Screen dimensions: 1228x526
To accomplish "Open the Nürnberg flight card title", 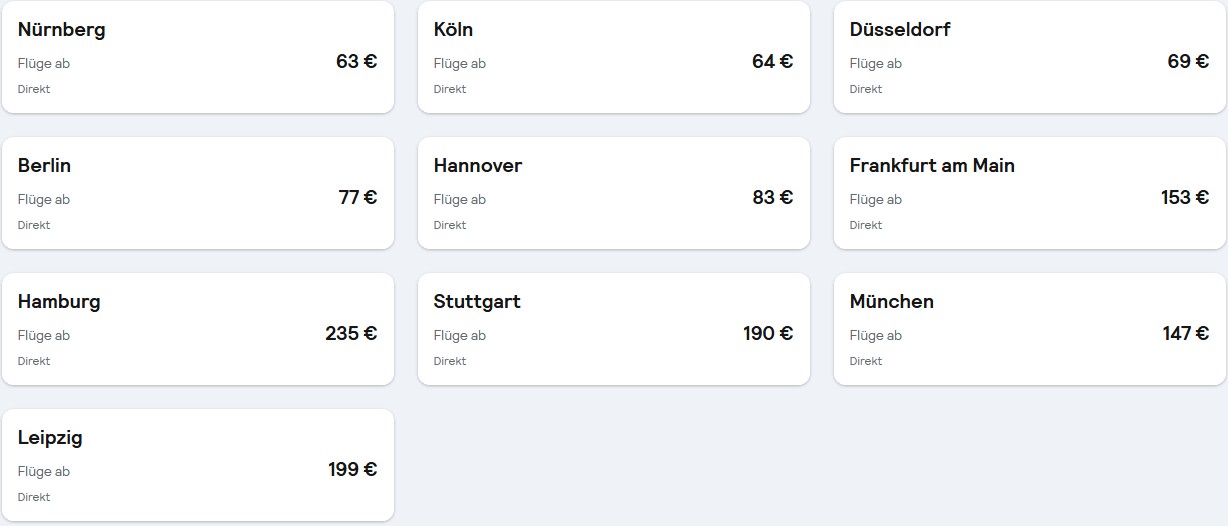I will [61, 30].
